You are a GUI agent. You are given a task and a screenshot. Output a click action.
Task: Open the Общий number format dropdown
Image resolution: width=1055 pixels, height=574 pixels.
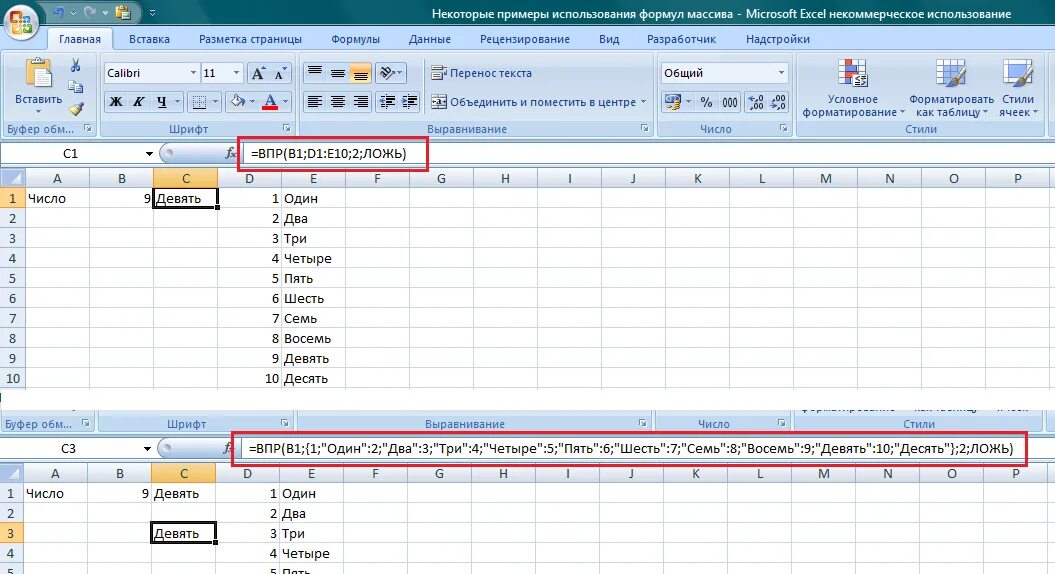781,73
